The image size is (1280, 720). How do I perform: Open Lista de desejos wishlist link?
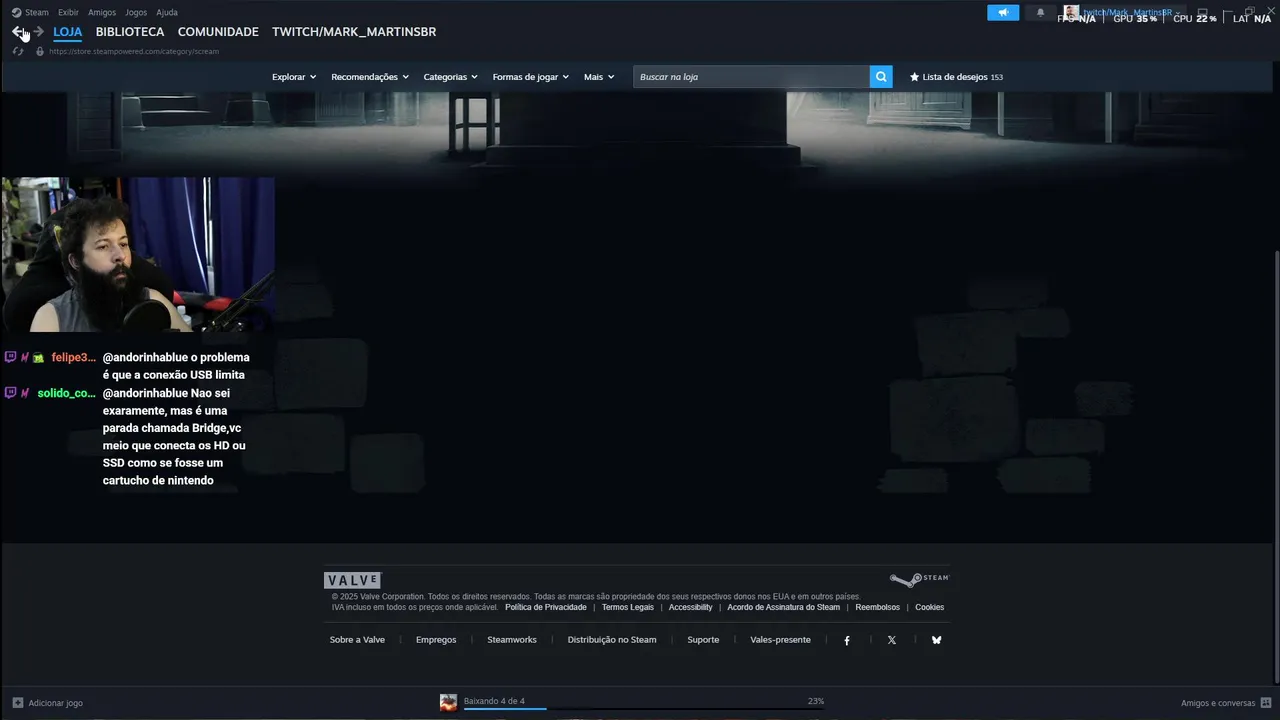click(956, 77)
